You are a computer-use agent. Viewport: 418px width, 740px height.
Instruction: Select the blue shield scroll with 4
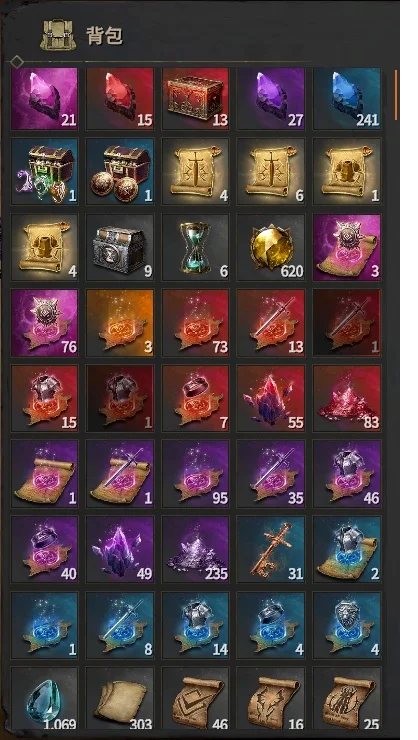click(x=347, y=625)
